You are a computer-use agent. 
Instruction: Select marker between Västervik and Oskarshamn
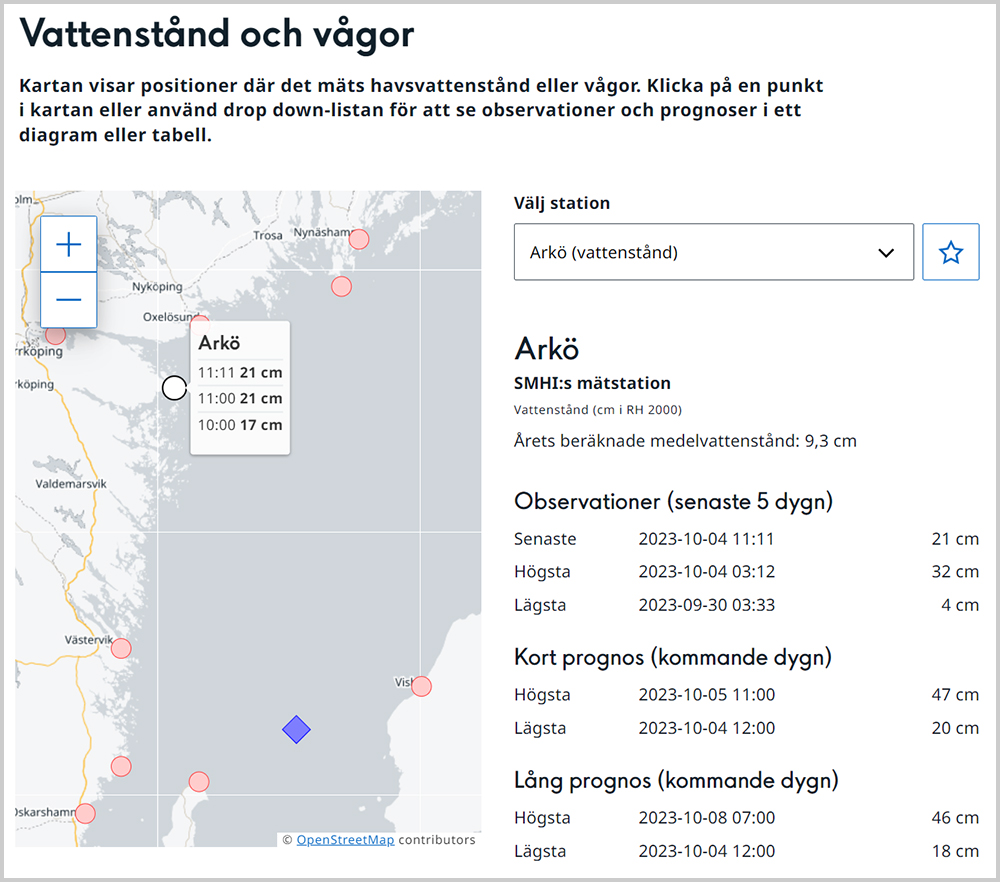[x=121, y=766]
